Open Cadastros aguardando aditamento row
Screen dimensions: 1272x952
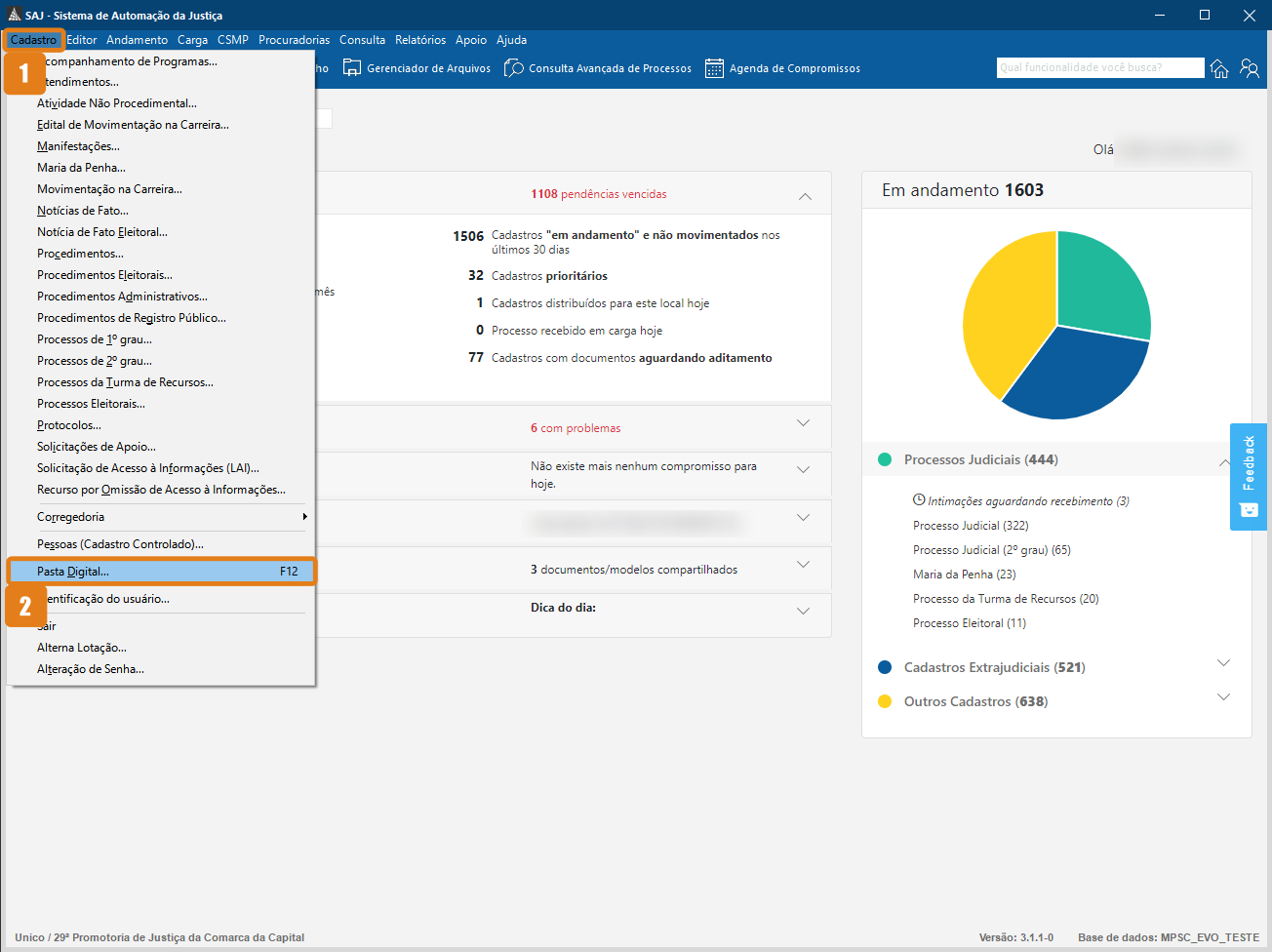[619, 358]
